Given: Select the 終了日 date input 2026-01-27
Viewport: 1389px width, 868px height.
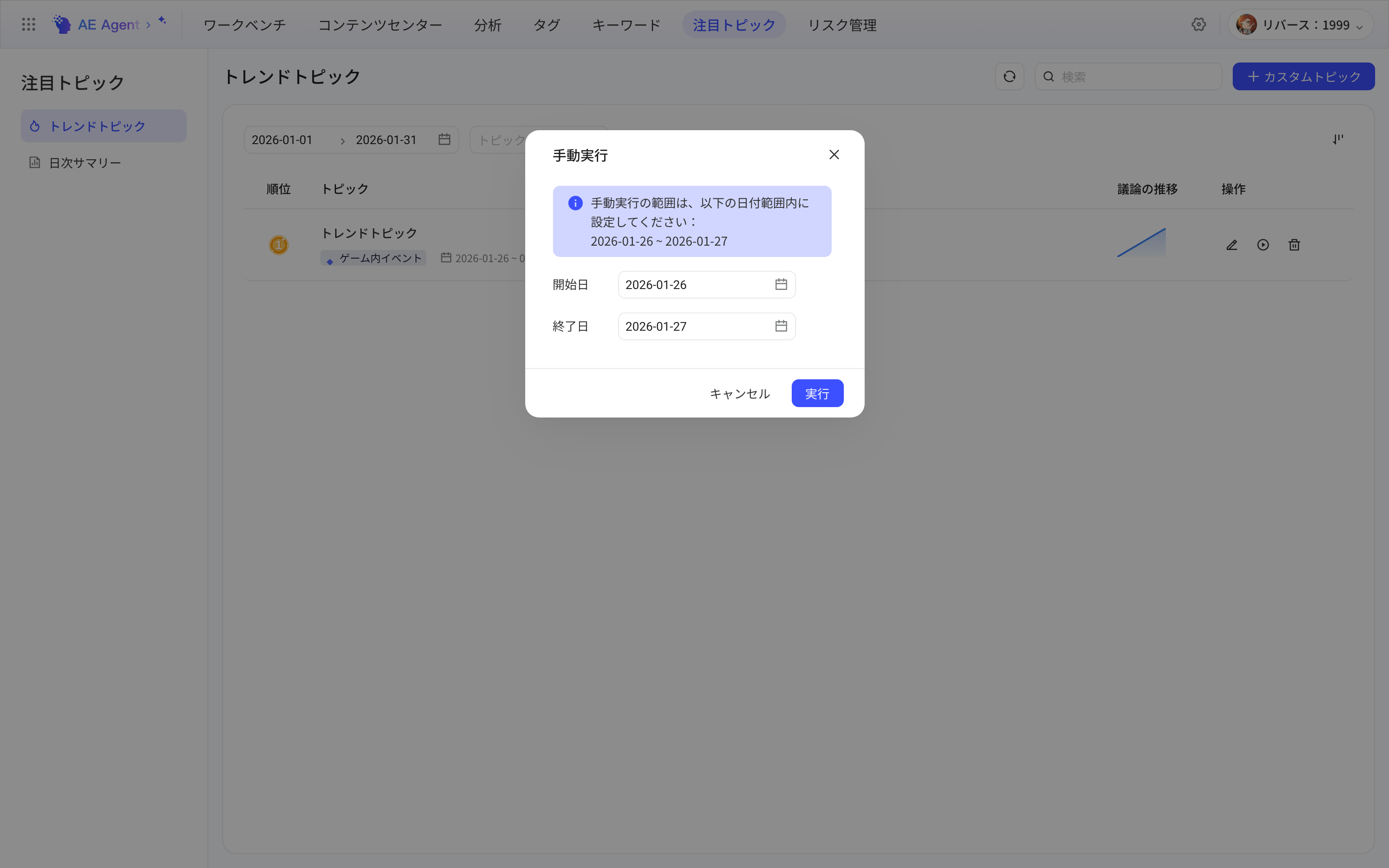Looking at the screenshot, I should 707,326.
